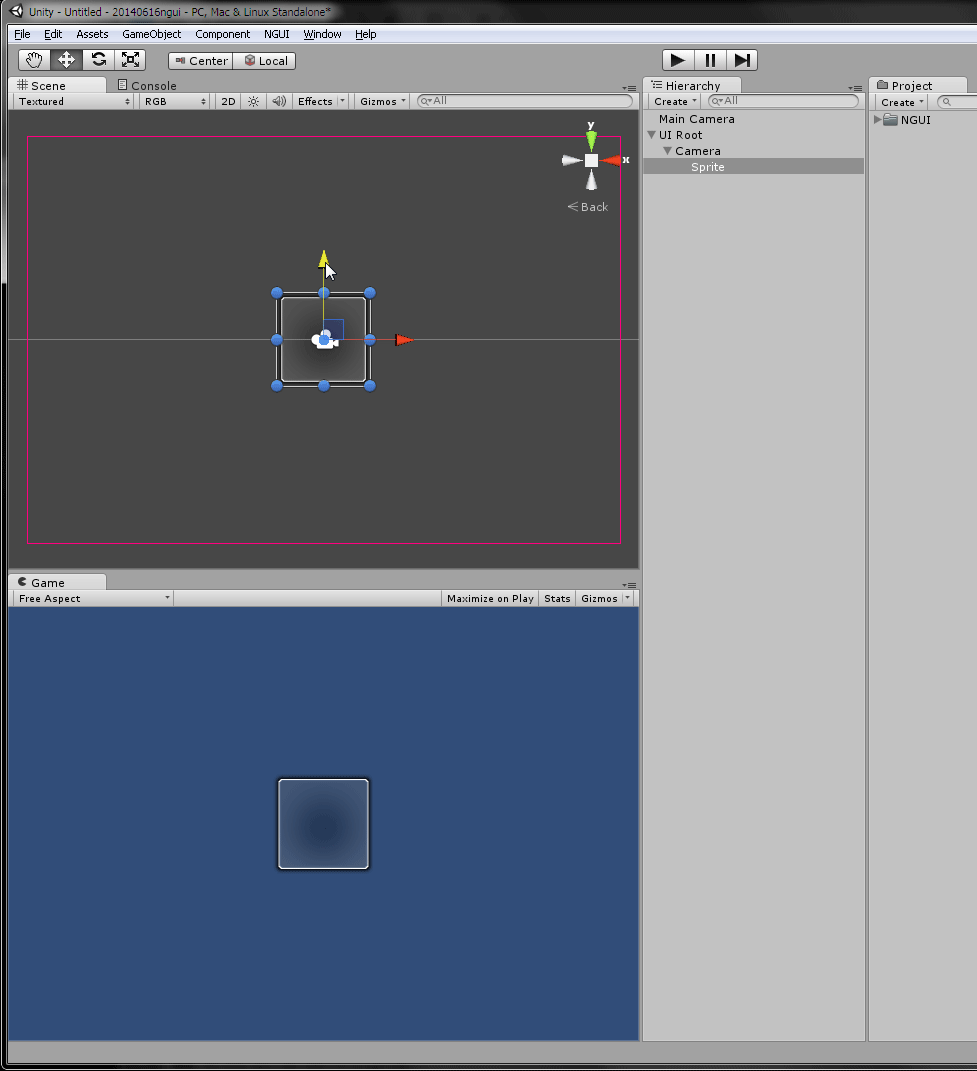The height and width of the screenshot is (1071, 977).
Task: Open the Window menu
Action: [x=322, y=34]
